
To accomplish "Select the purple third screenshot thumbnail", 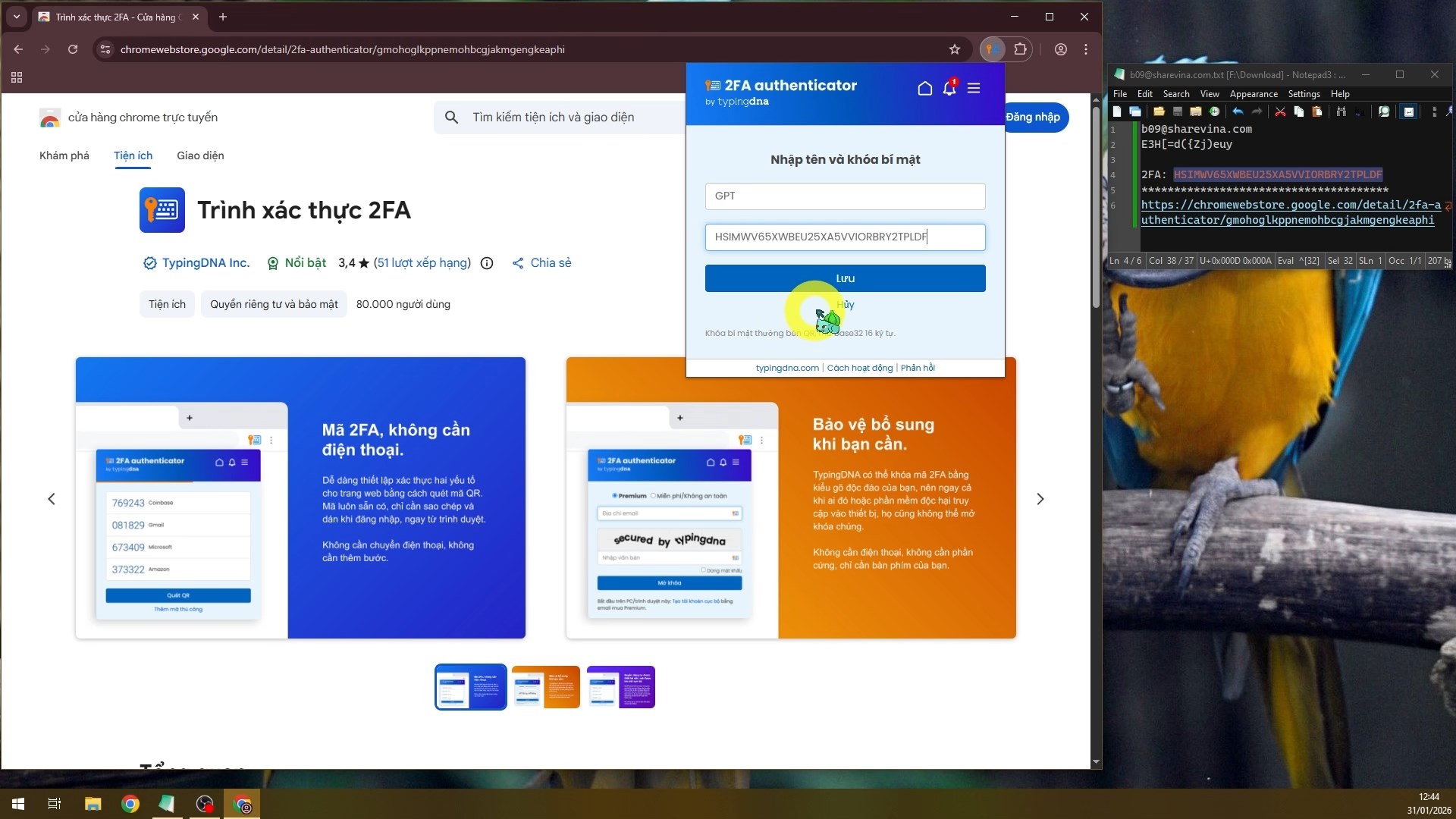I will (x=621, y=687).
